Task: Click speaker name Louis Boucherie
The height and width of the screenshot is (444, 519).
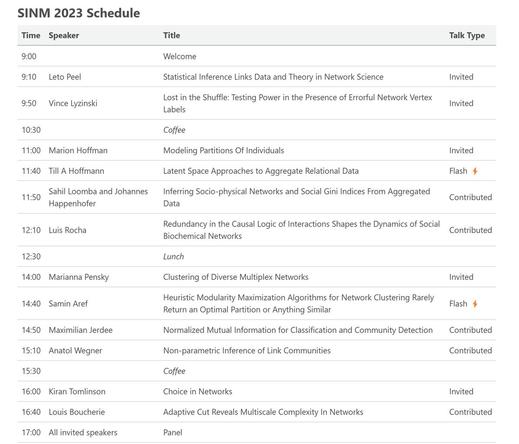Action: point(77,412)
